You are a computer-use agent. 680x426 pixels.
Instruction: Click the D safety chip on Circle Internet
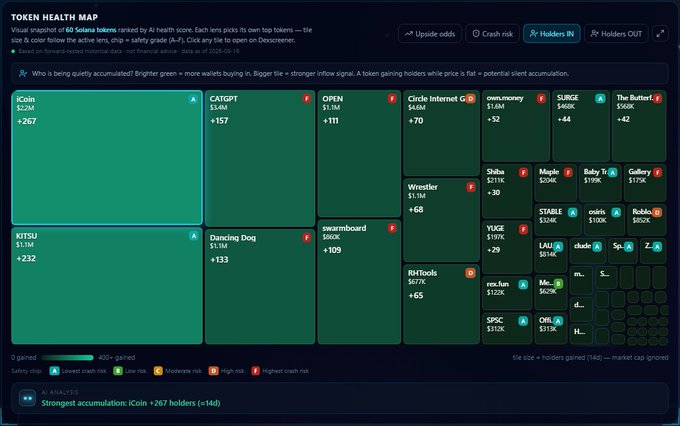pos(471,99)
